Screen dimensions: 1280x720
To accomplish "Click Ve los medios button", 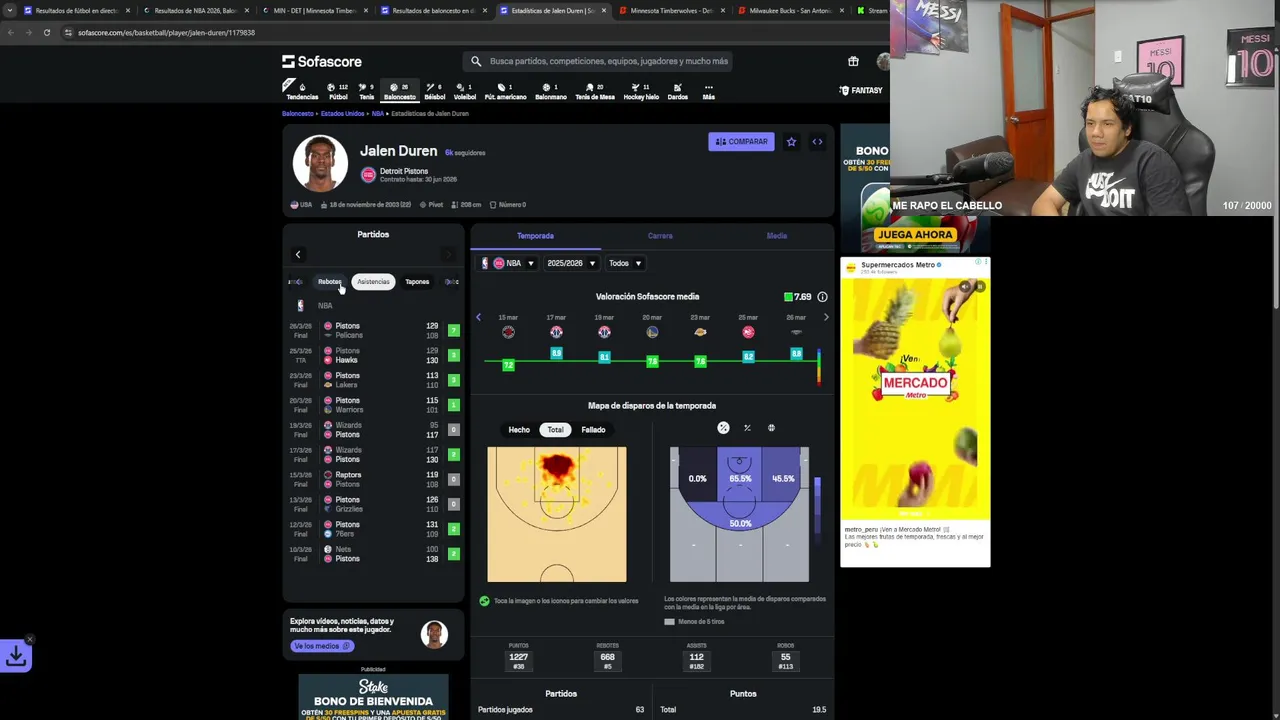I will pyautogui.click(x=321, y=646).
